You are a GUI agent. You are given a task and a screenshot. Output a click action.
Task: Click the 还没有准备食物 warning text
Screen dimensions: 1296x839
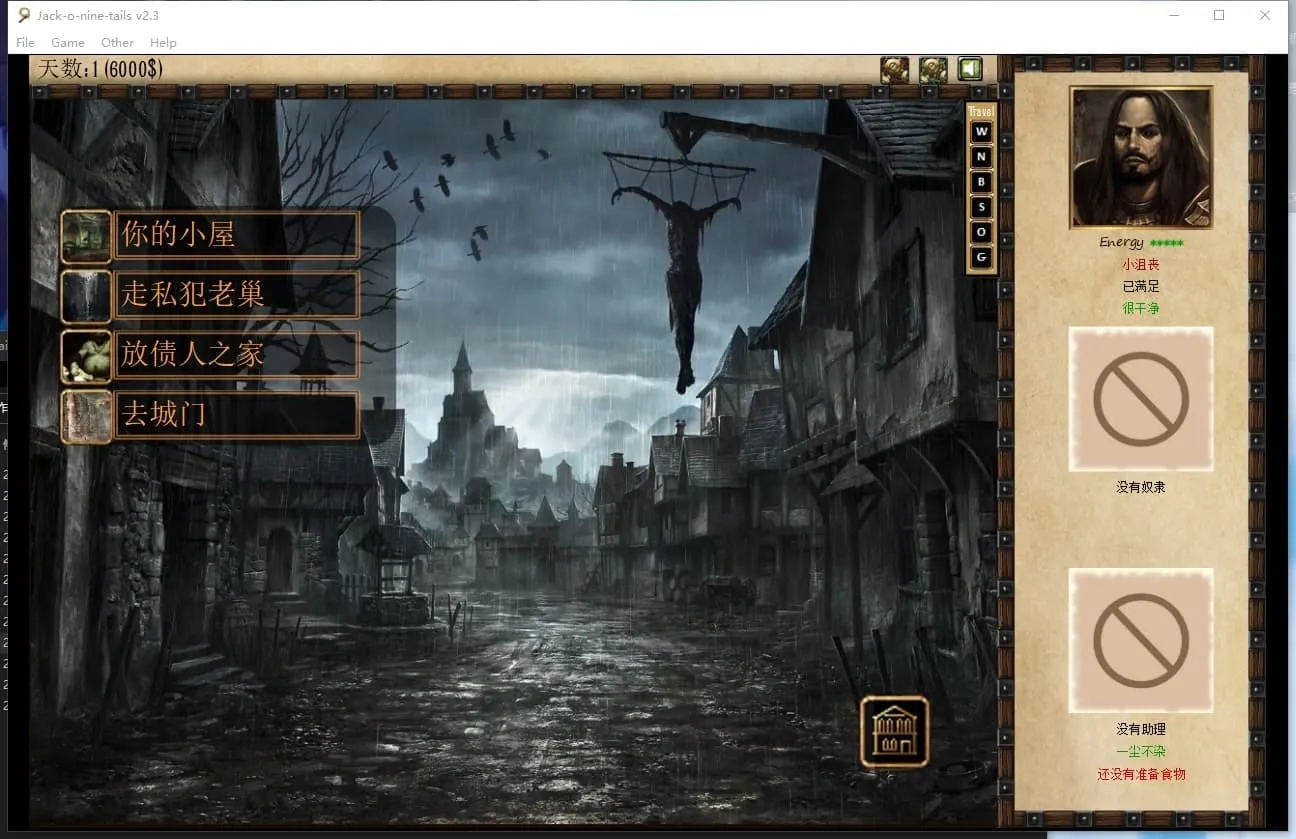click(1141, 774)
